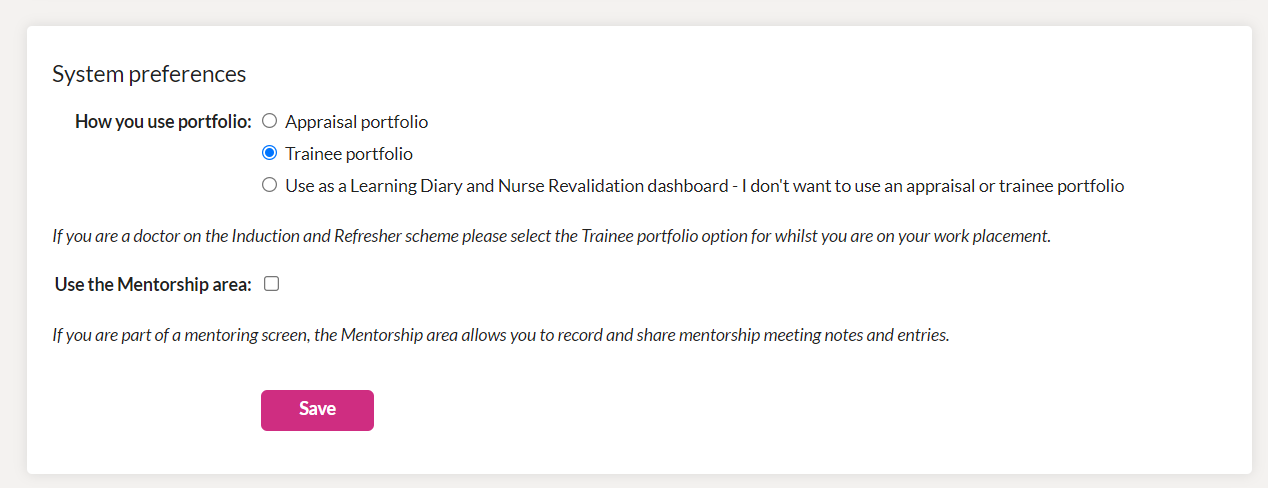
Task: Select the Appraisal portfolio radio button
Action: pyautogui.click(x=269, y=121)
